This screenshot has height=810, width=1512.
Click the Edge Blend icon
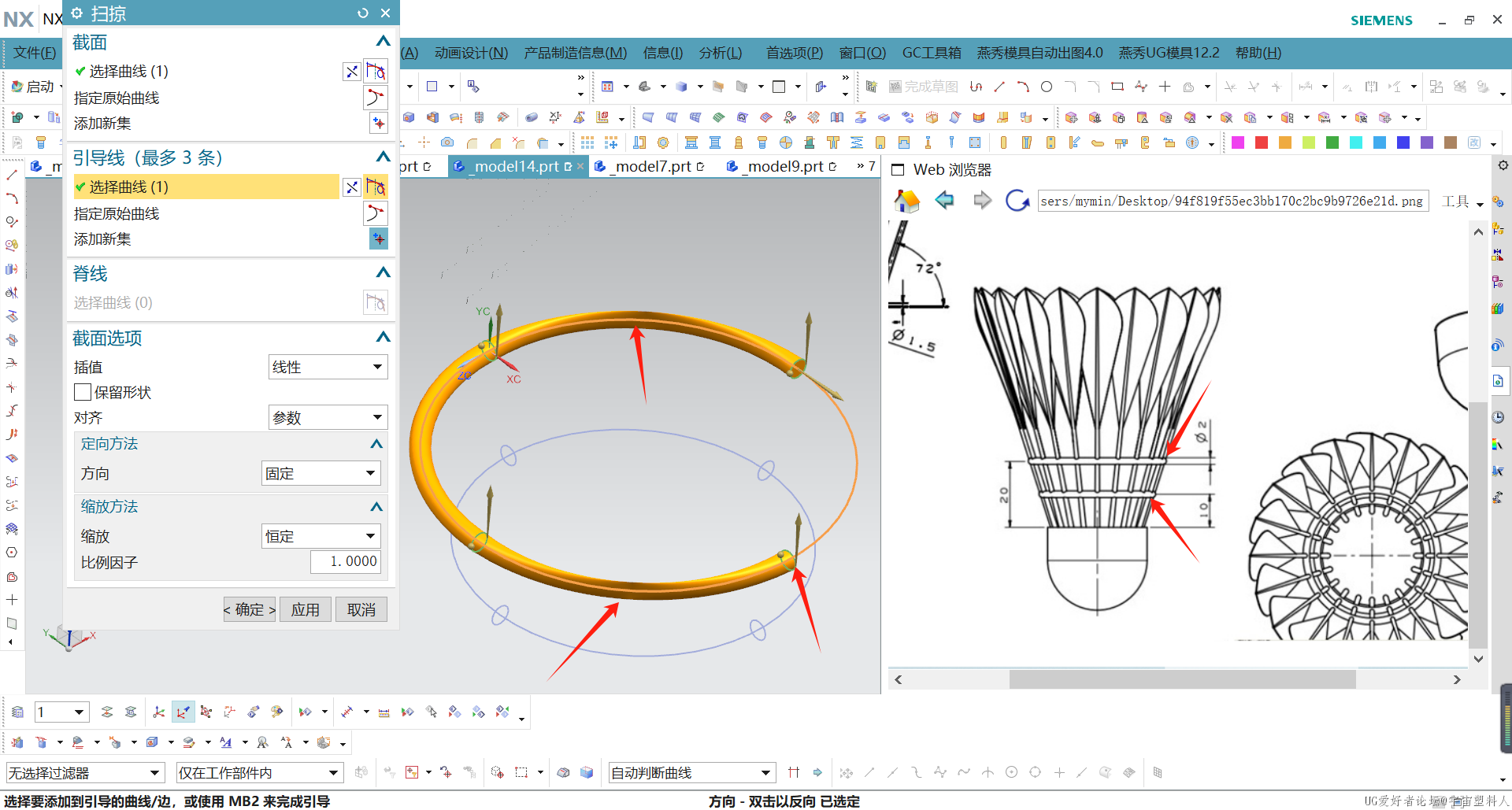(x=471, y=142)
